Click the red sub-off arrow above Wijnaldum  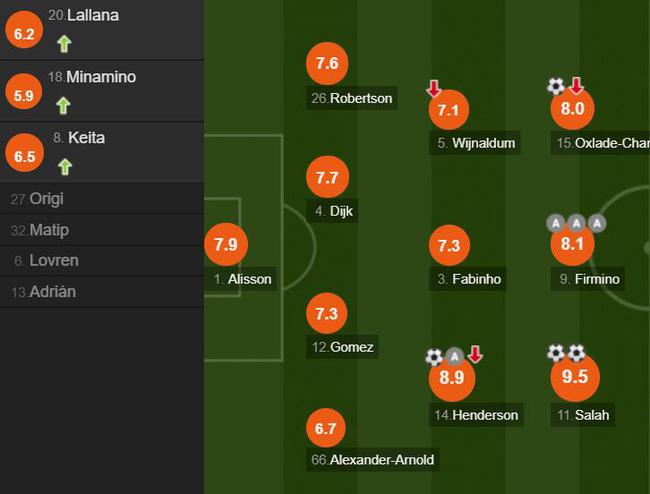point(434,89)
